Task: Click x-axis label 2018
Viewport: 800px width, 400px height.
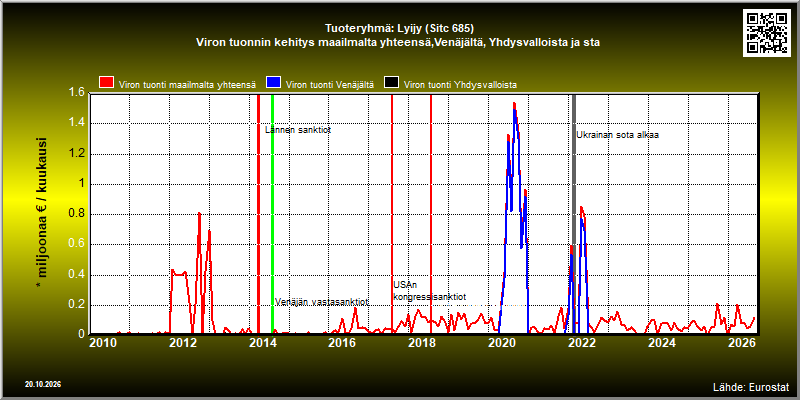Action: point(422,343)
